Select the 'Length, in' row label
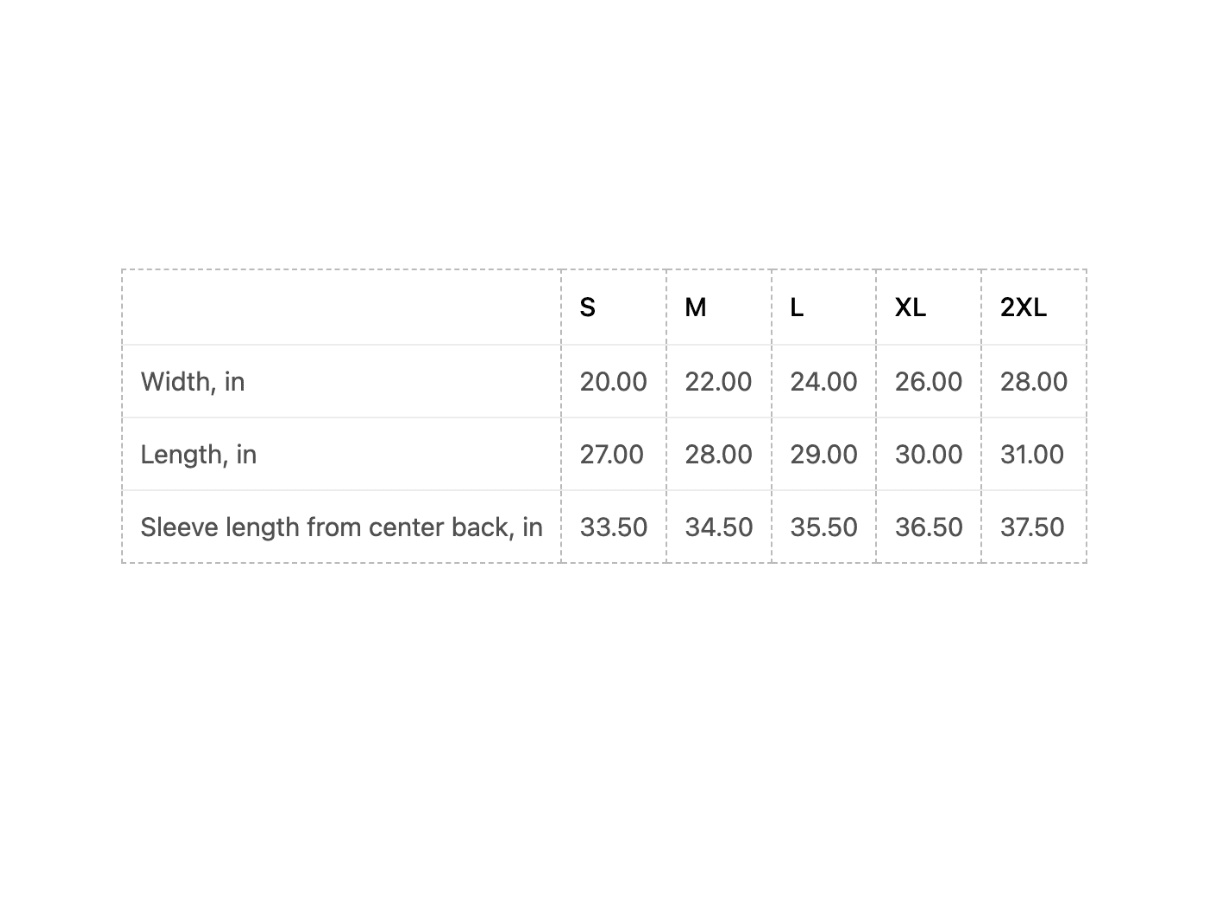Screen dimensions: 1222x906 point(199,455)
